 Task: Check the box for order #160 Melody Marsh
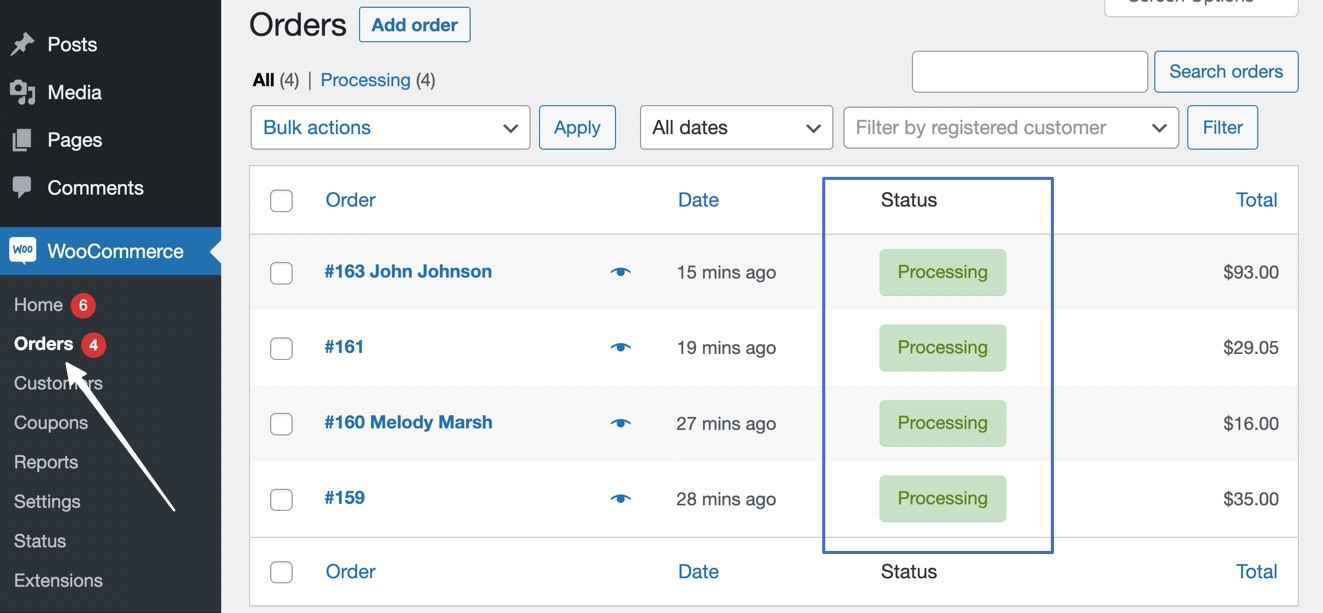pyautogui.click(x=281, y=424)
